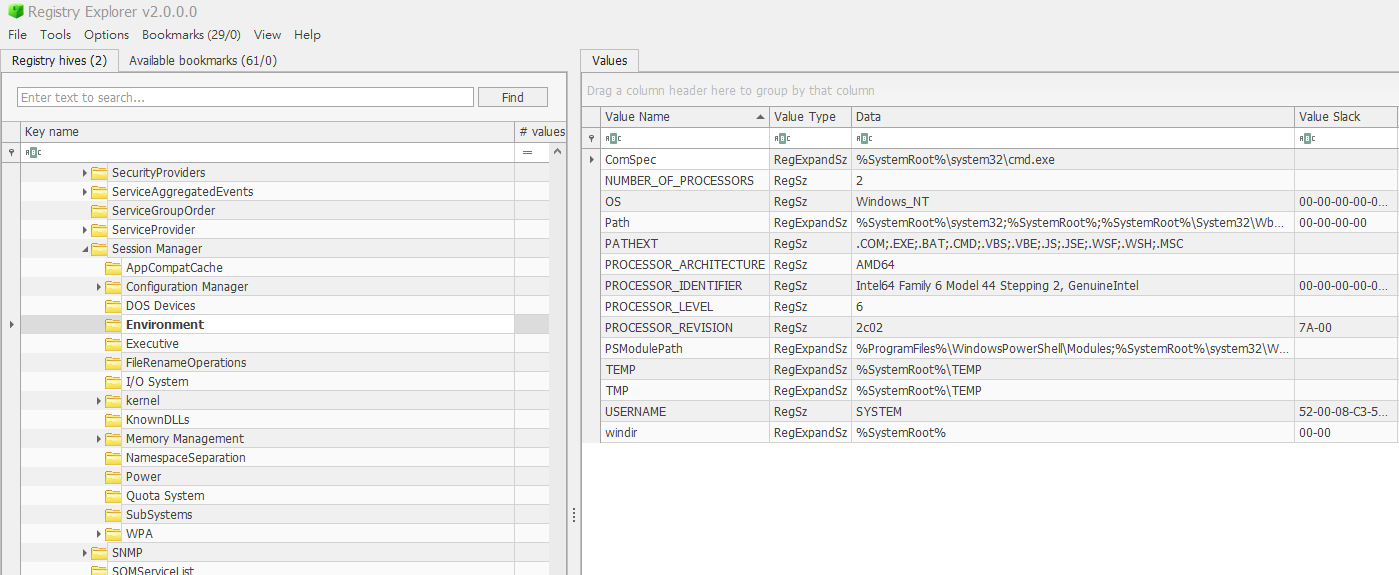Select the ComSpec value row
This screenshot has width=1399, height=575.
999,159
